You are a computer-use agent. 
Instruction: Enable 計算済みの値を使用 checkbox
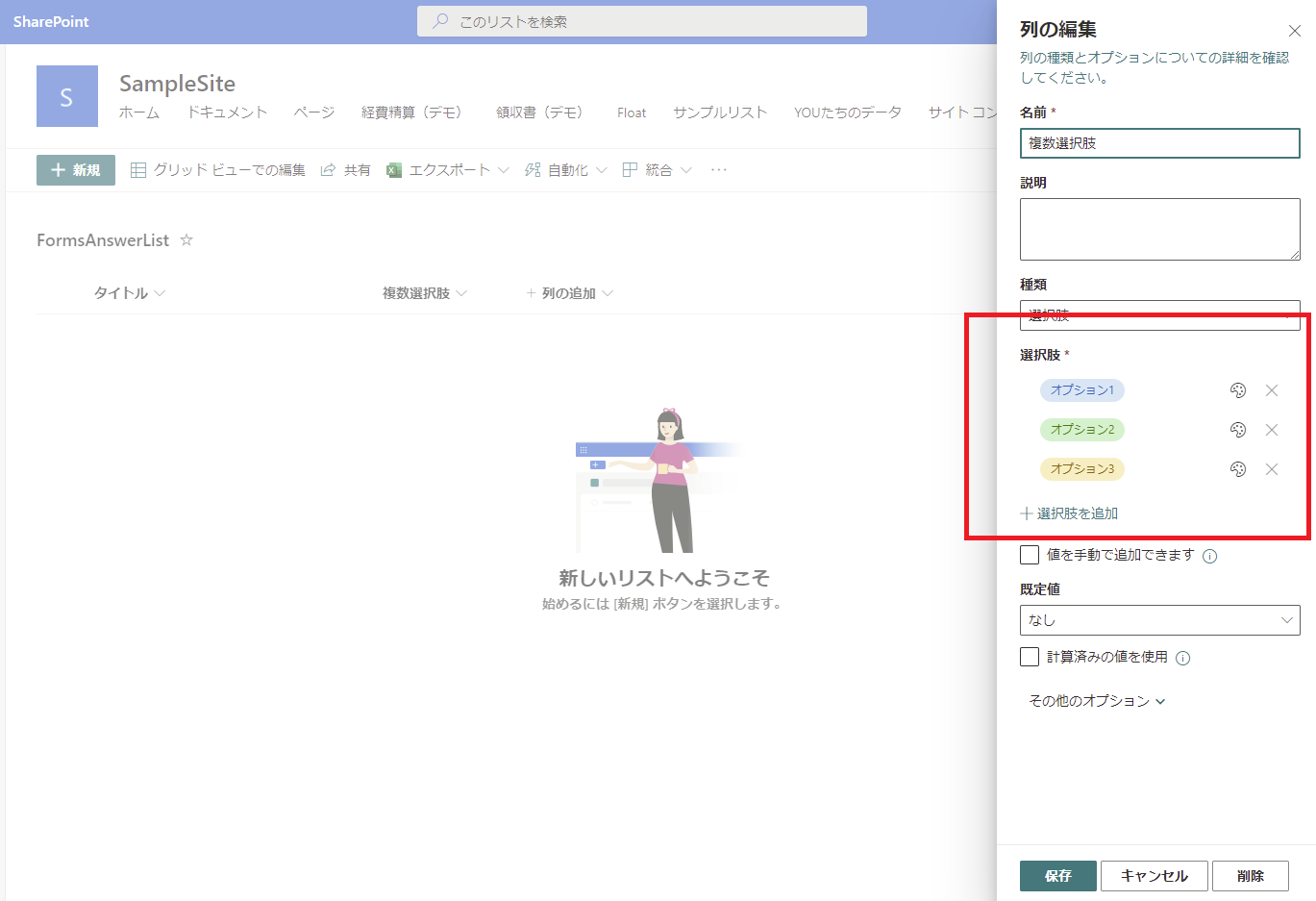pyautogui.click(x=1030, y=657)
